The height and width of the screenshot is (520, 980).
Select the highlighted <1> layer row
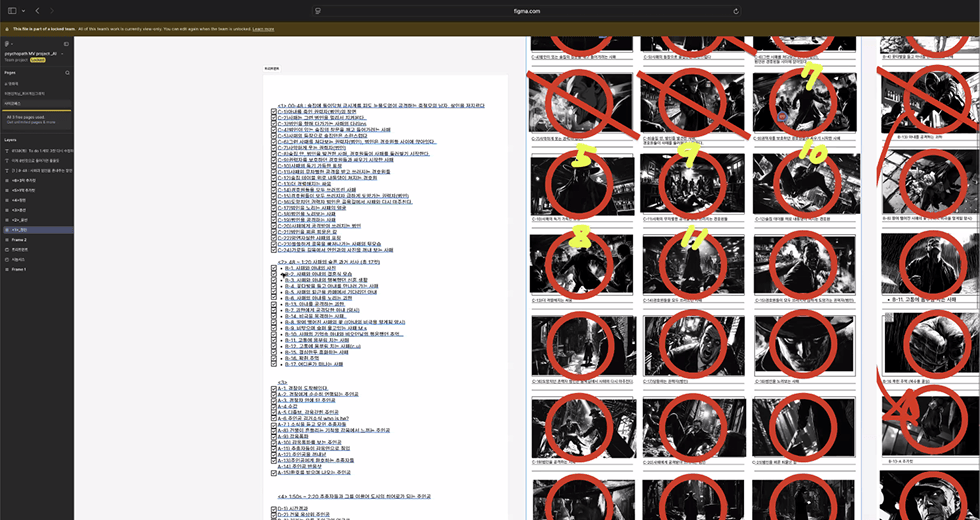click(37, 230)
